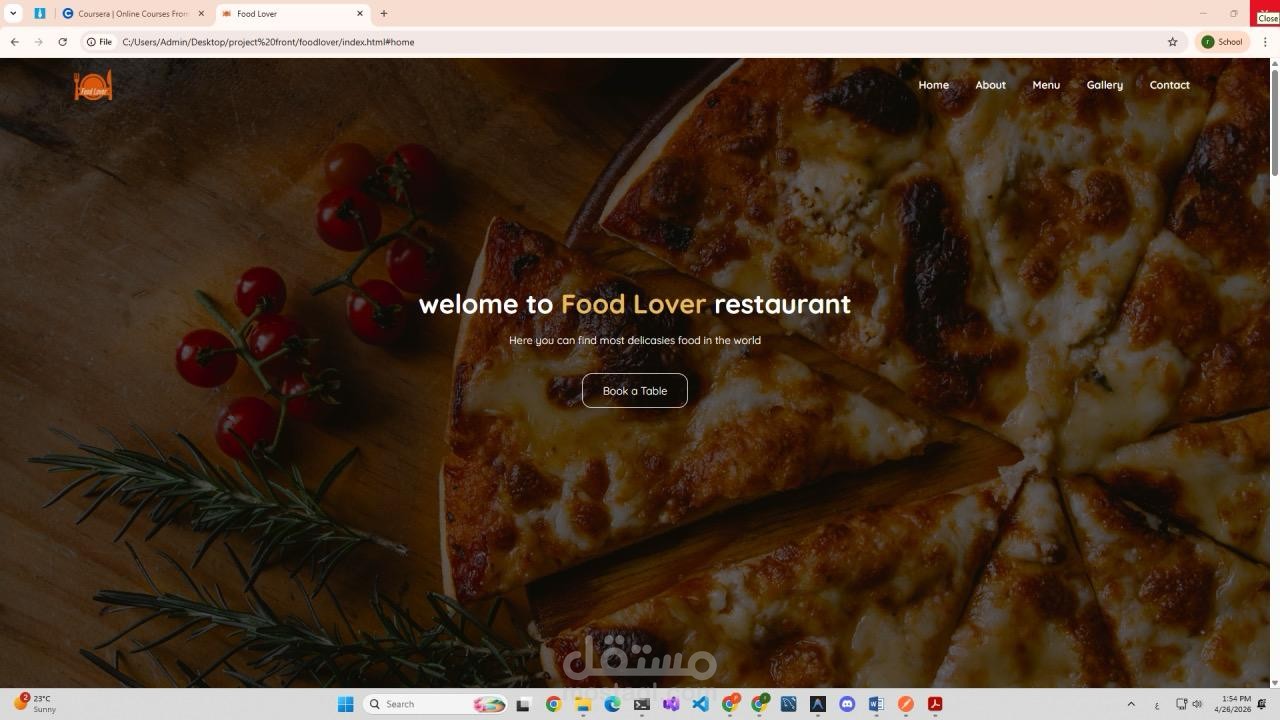The image size is (1280, 720).
Task: Bookmark this page with the star
Action: (1172, 42)
